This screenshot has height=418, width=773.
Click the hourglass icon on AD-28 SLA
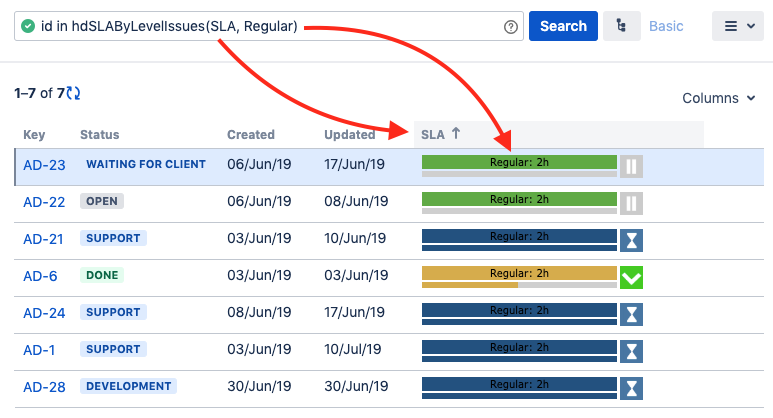[631, 388]
